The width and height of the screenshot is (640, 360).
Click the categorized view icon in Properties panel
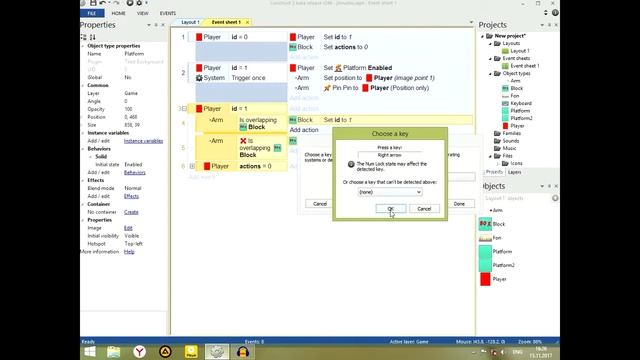(x=84, y=37)
